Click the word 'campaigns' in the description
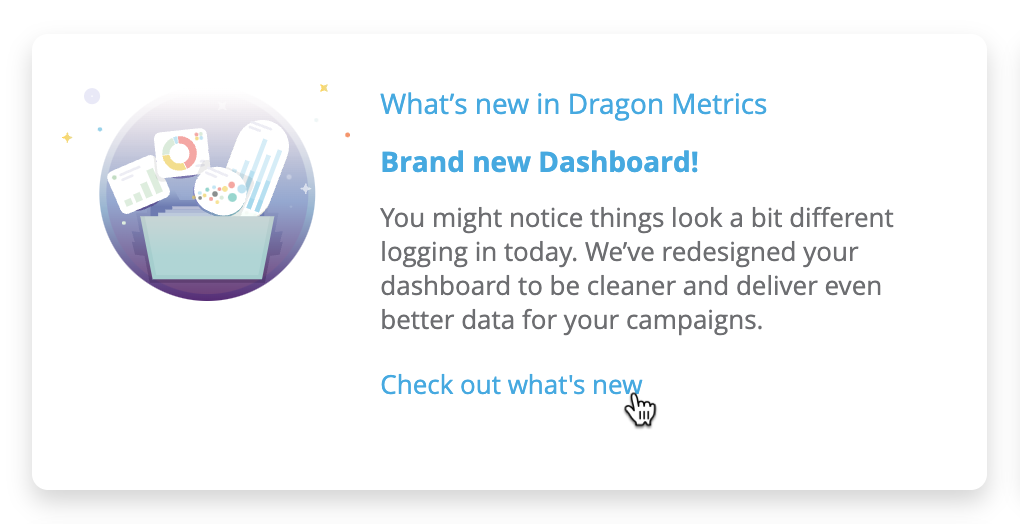Screen dimensions: 1020x524 702,320
